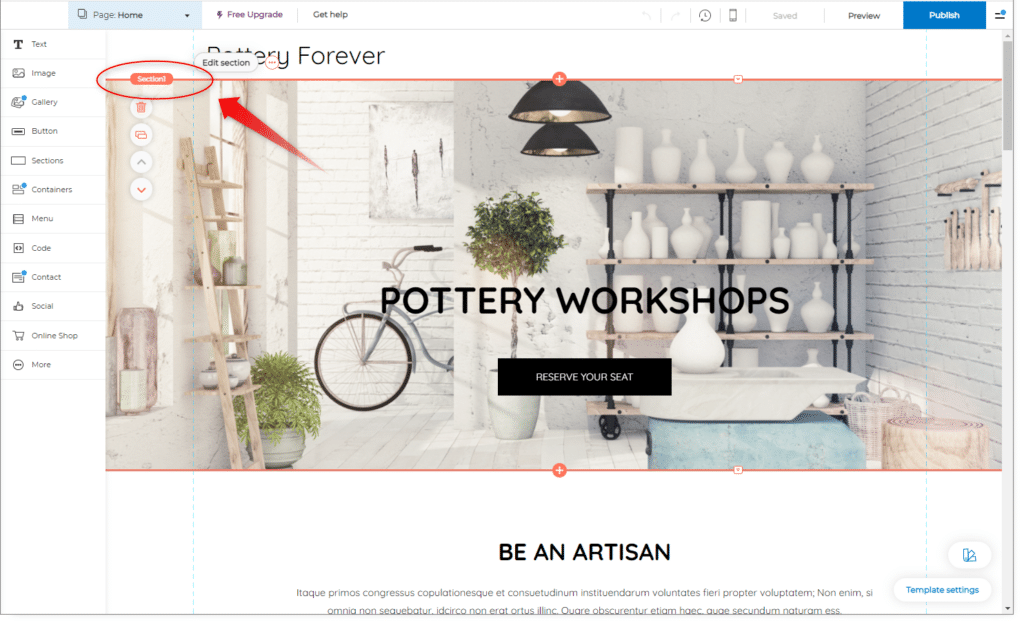Click the redo arrow
1024x625 pixels.
(x=676, y=16)
